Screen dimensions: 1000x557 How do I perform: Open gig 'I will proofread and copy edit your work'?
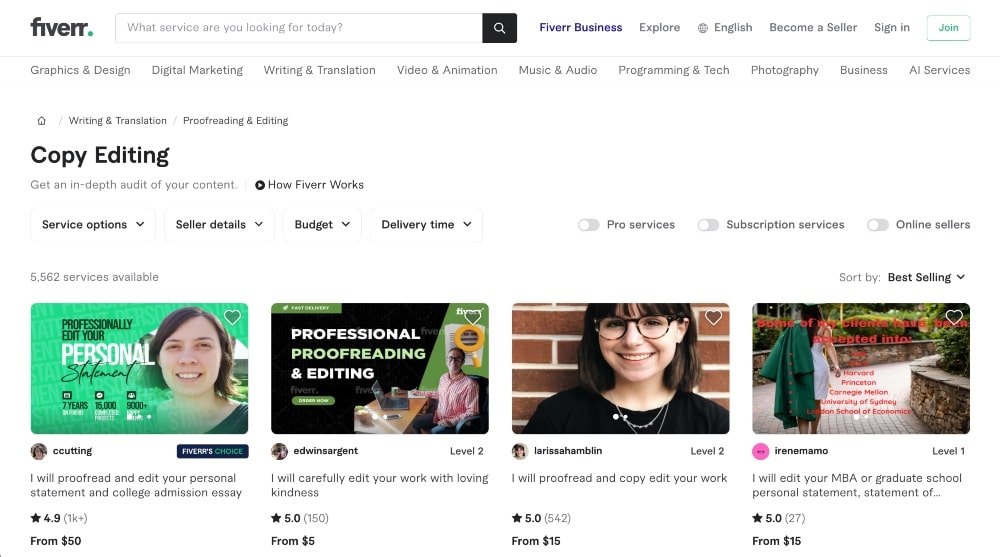click(619, 479)
